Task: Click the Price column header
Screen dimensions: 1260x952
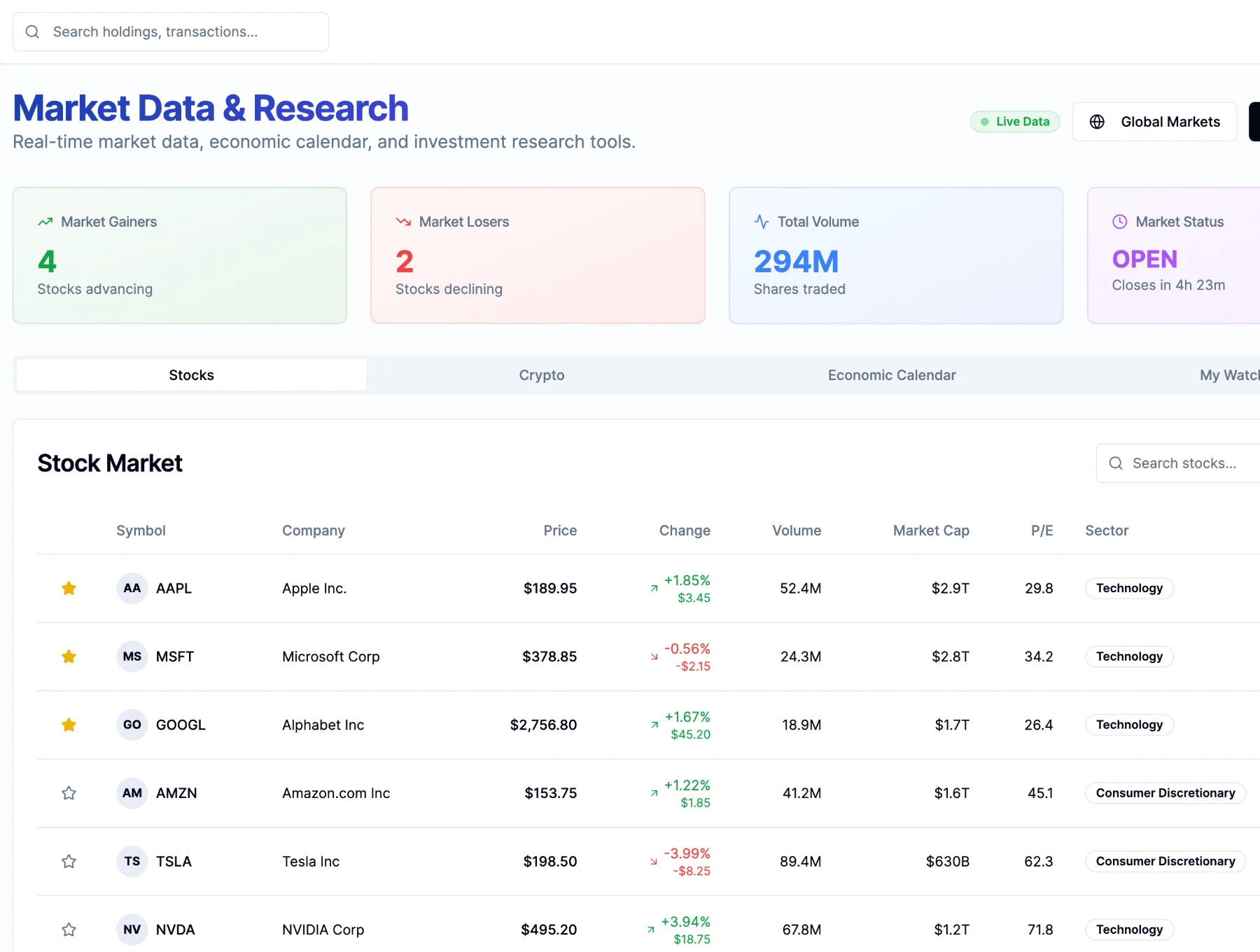Action: pyautogui.click(x=560, y=531)
